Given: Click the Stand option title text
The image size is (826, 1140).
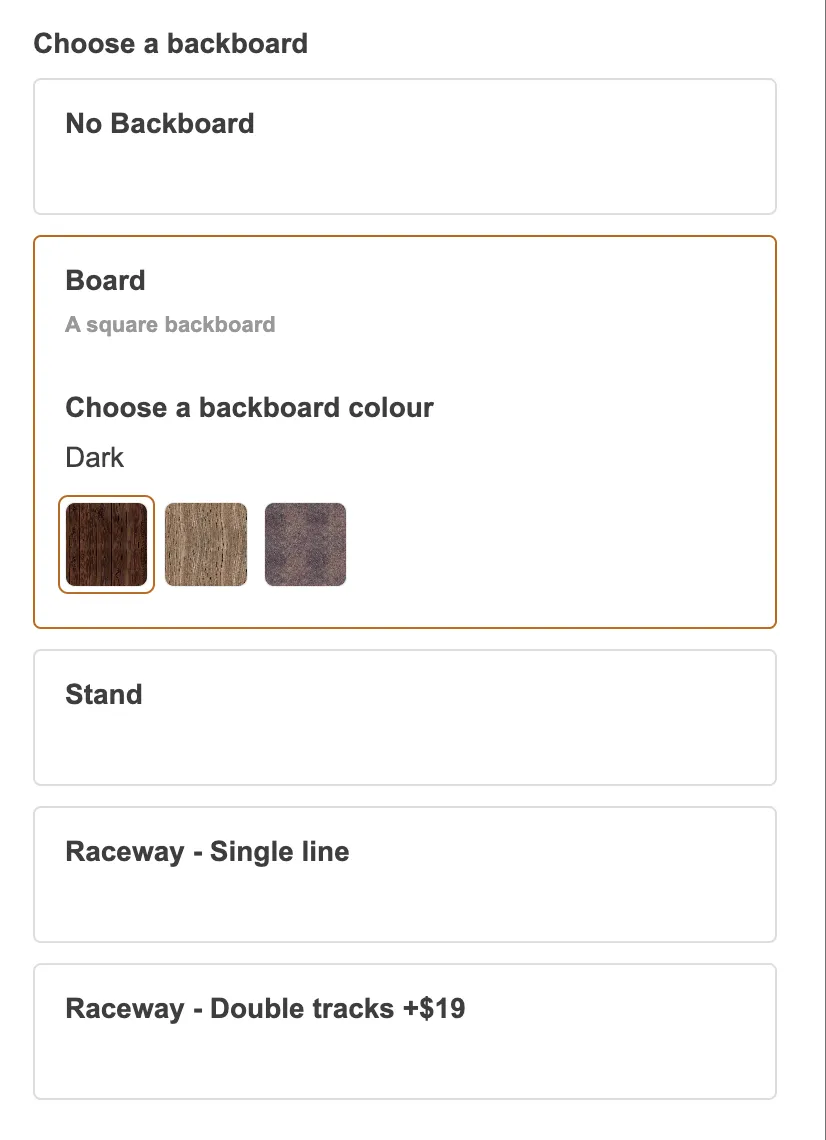Looking at the screenshot, I should [x=104, y=695].
